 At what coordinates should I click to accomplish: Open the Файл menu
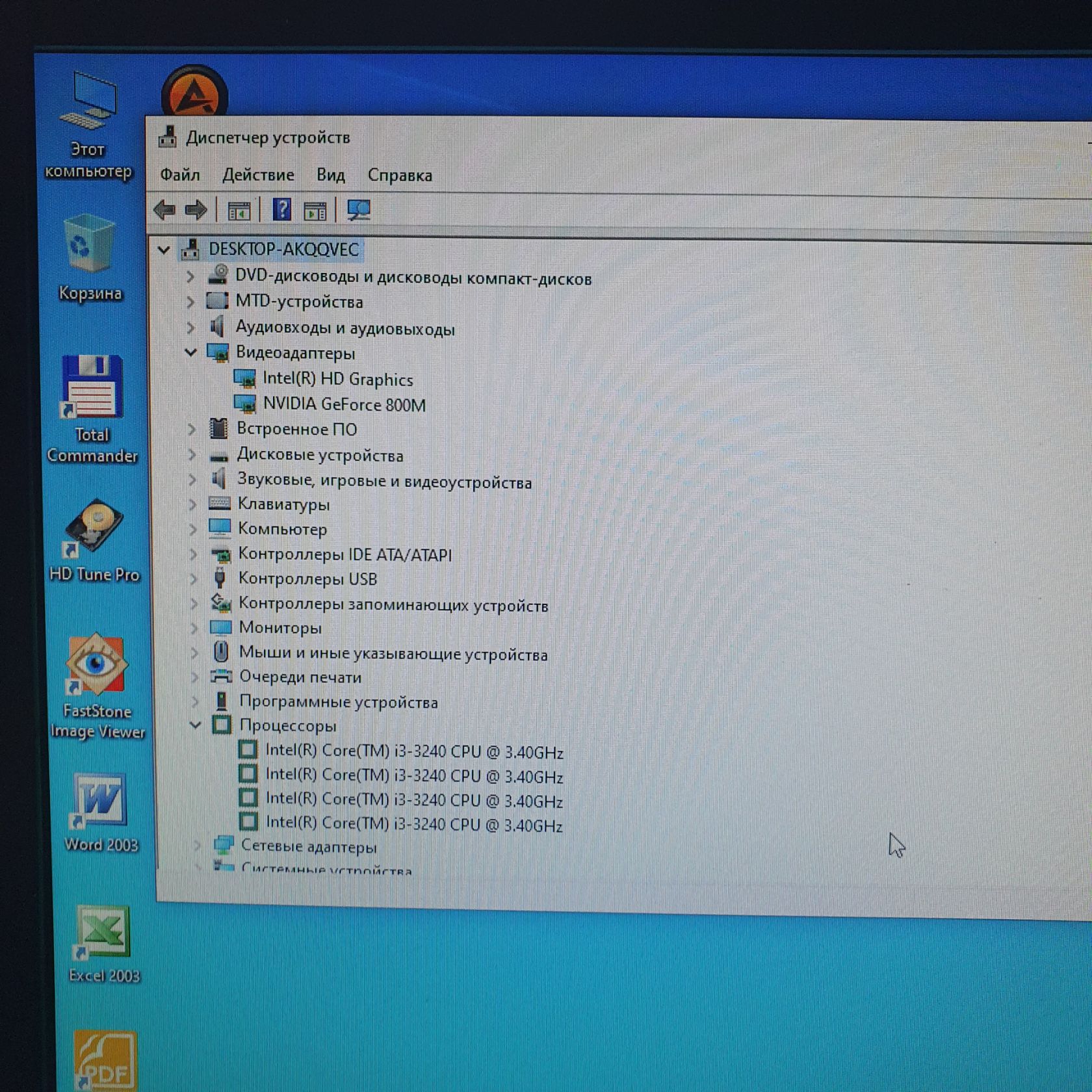click(179, 175)
